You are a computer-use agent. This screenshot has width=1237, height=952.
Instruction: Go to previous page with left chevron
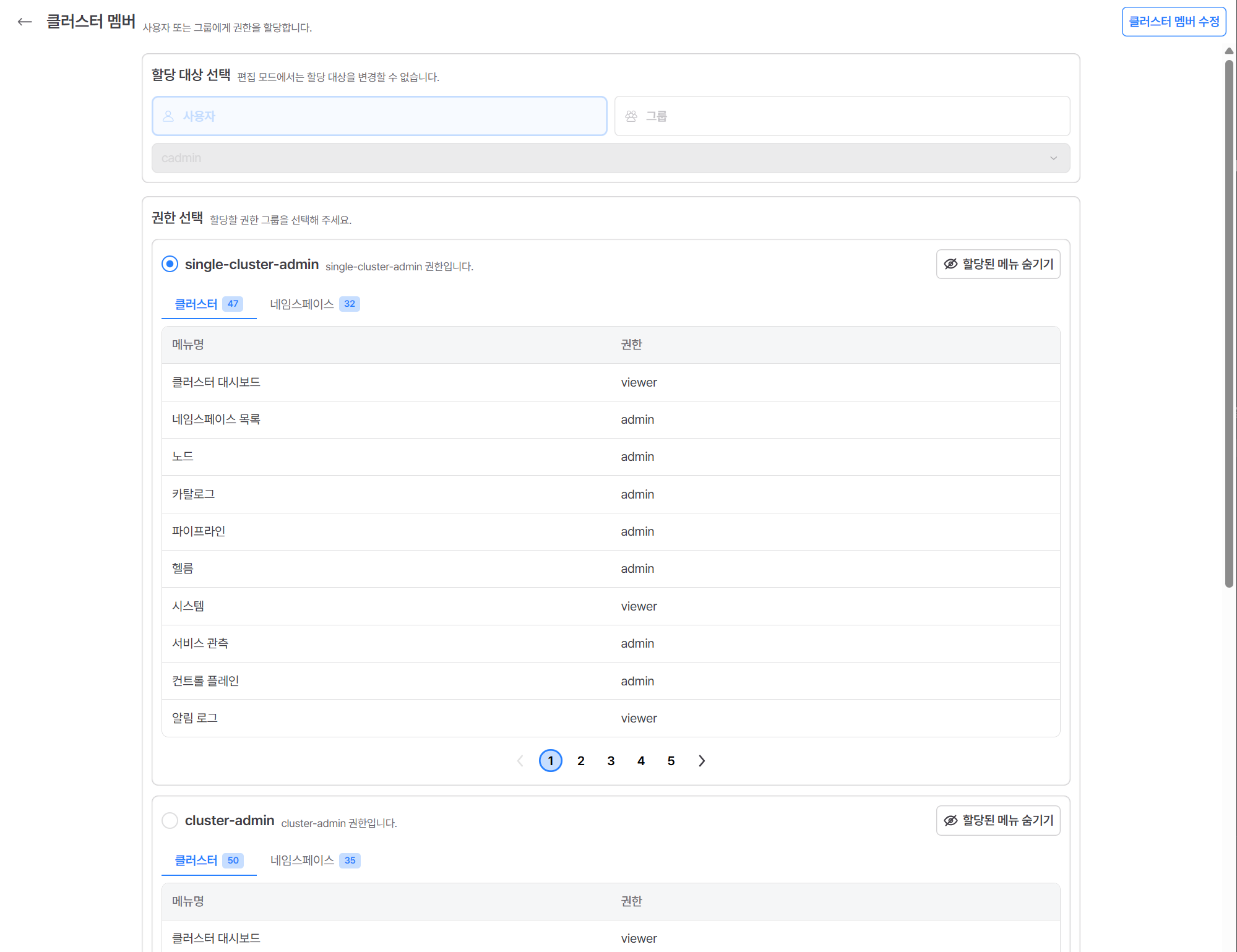pyautogui.click(x=520, y=761)
